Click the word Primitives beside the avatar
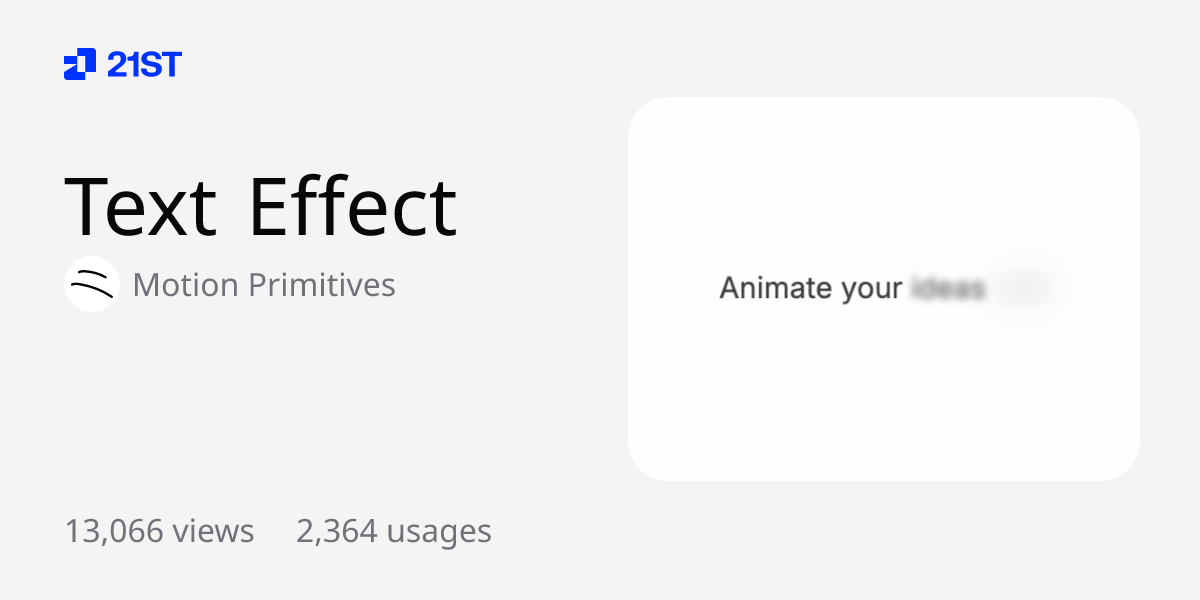 click(x=321, y=285)
